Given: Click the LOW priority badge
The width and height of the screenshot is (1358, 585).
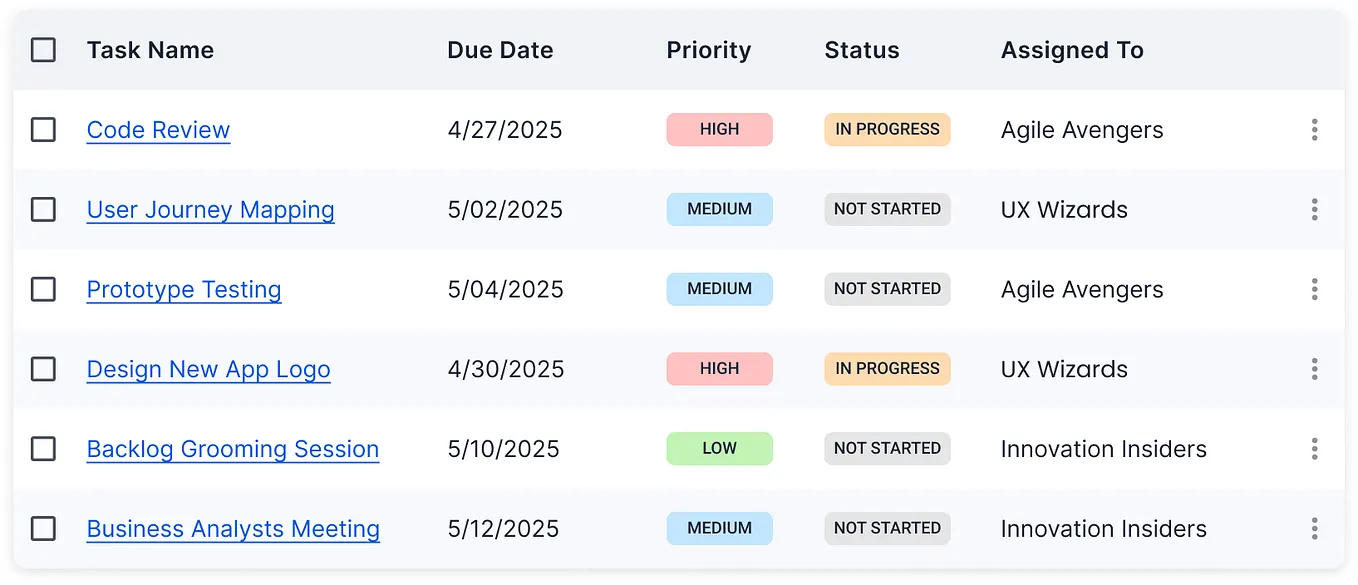Looking at the screenshot, I should 719,449.
